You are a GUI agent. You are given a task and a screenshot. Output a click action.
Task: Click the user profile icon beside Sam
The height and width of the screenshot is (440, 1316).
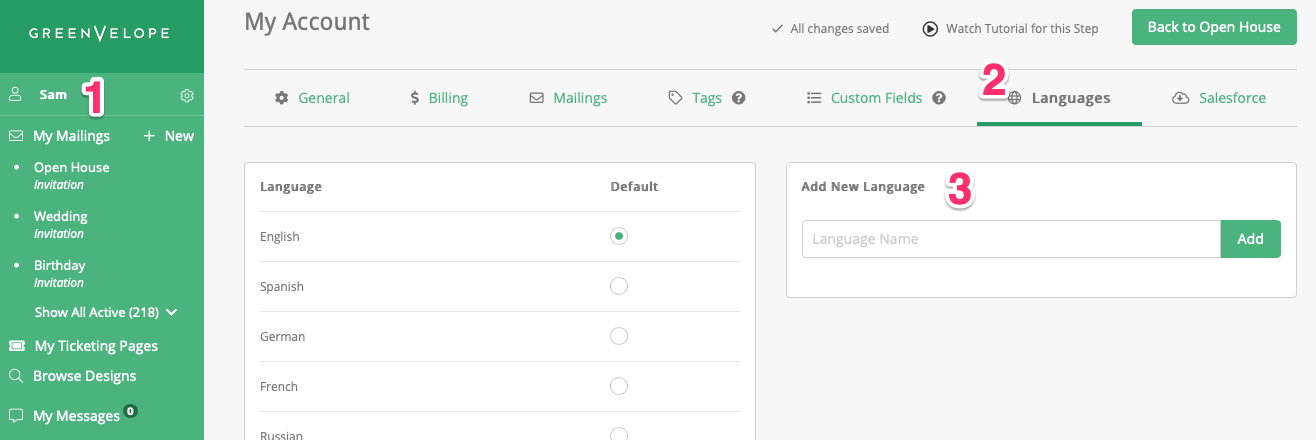15,95
